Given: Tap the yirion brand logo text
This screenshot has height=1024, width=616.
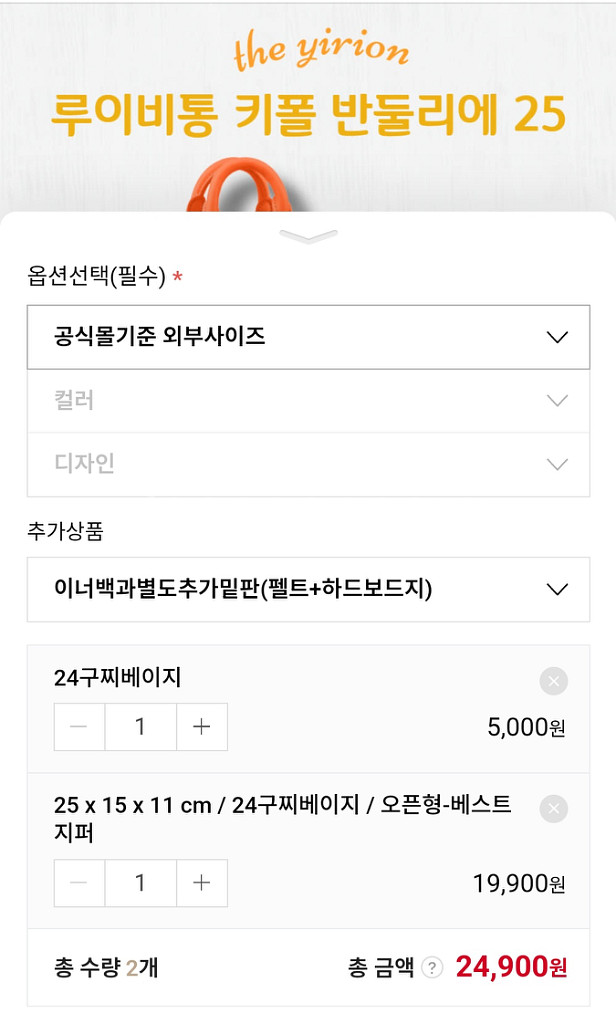Looking at the screenshot, I should (320, 52).
